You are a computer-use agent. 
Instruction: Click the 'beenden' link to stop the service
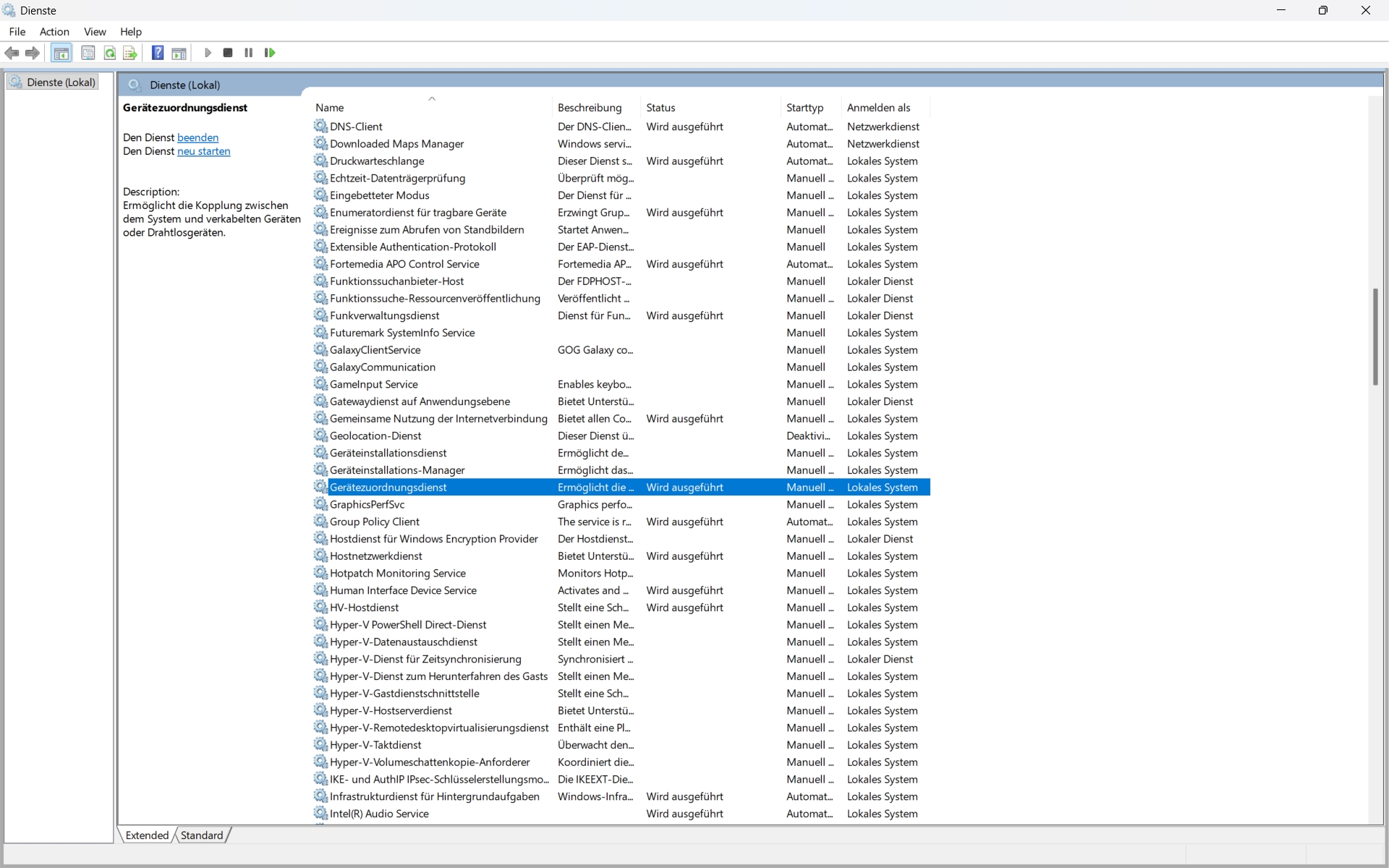pyautogui.click(x=197, y=137)
